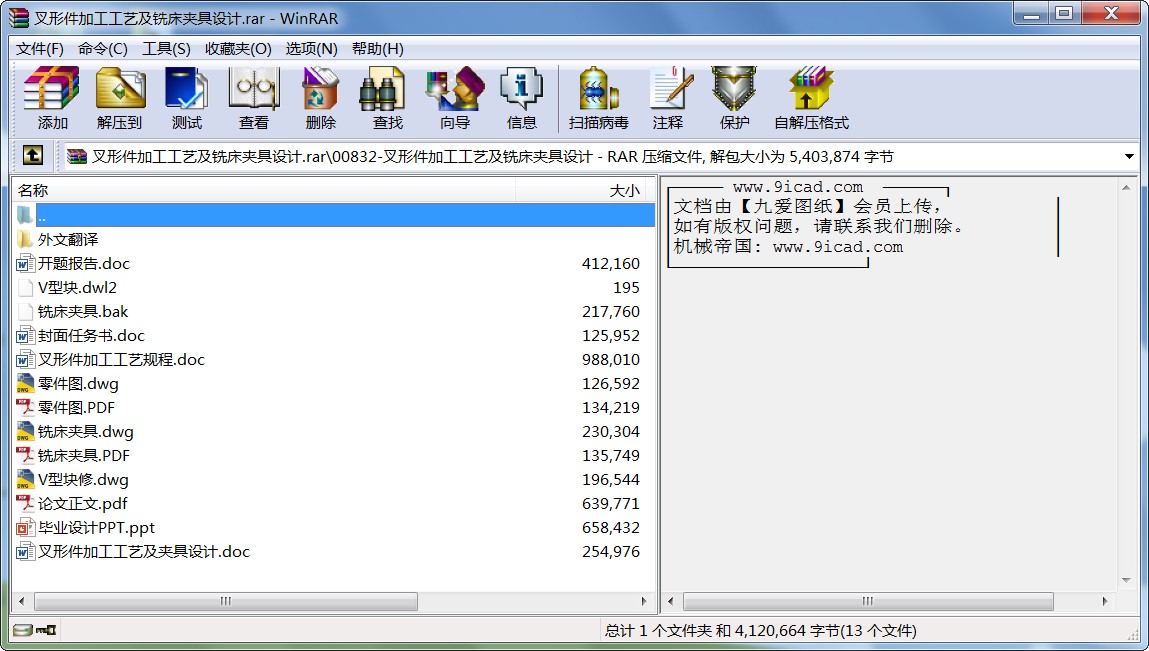Open the 工具(S) menu
The width and height of the screenshot is (1149, 651).
pyautogui.click(x=166, y=48)
